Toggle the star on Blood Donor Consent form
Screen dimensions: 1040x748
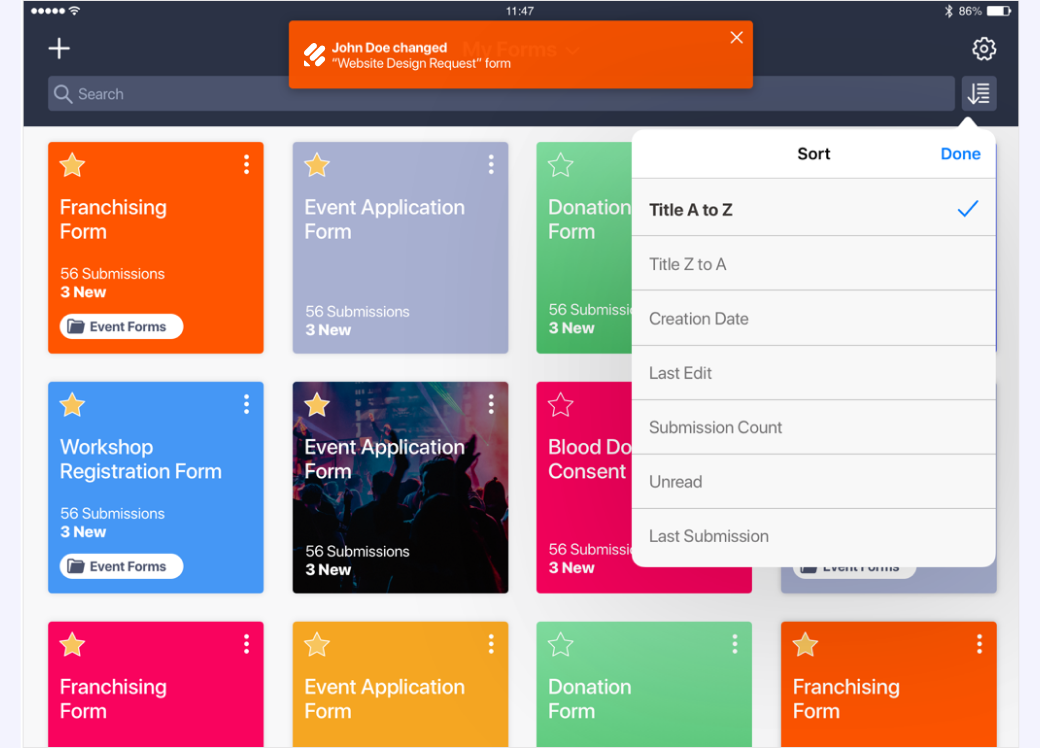[559, 405]
